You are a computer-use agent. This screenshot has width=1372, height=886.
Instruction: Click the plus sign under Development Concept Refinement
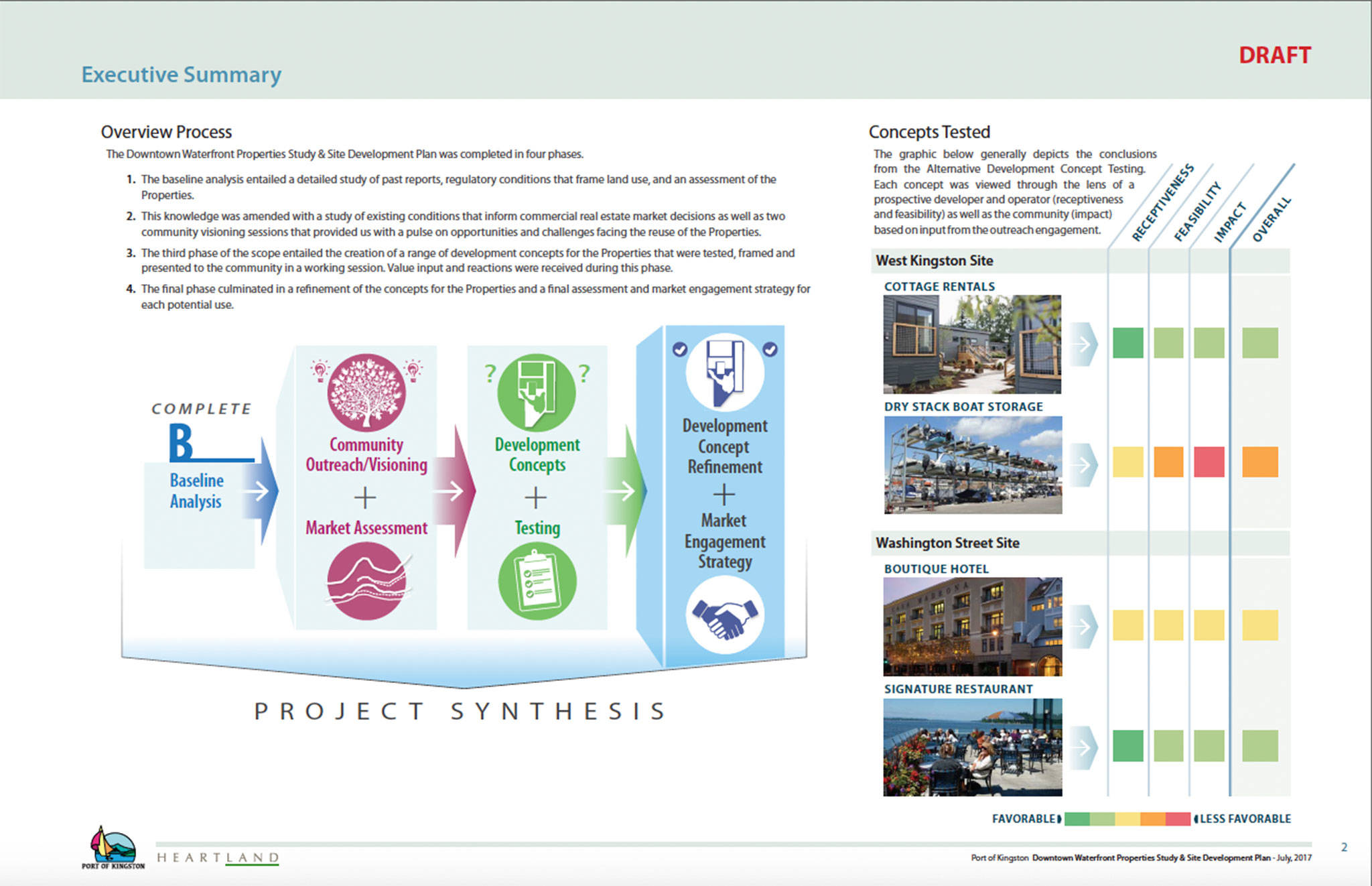click(x=724, y=495)
